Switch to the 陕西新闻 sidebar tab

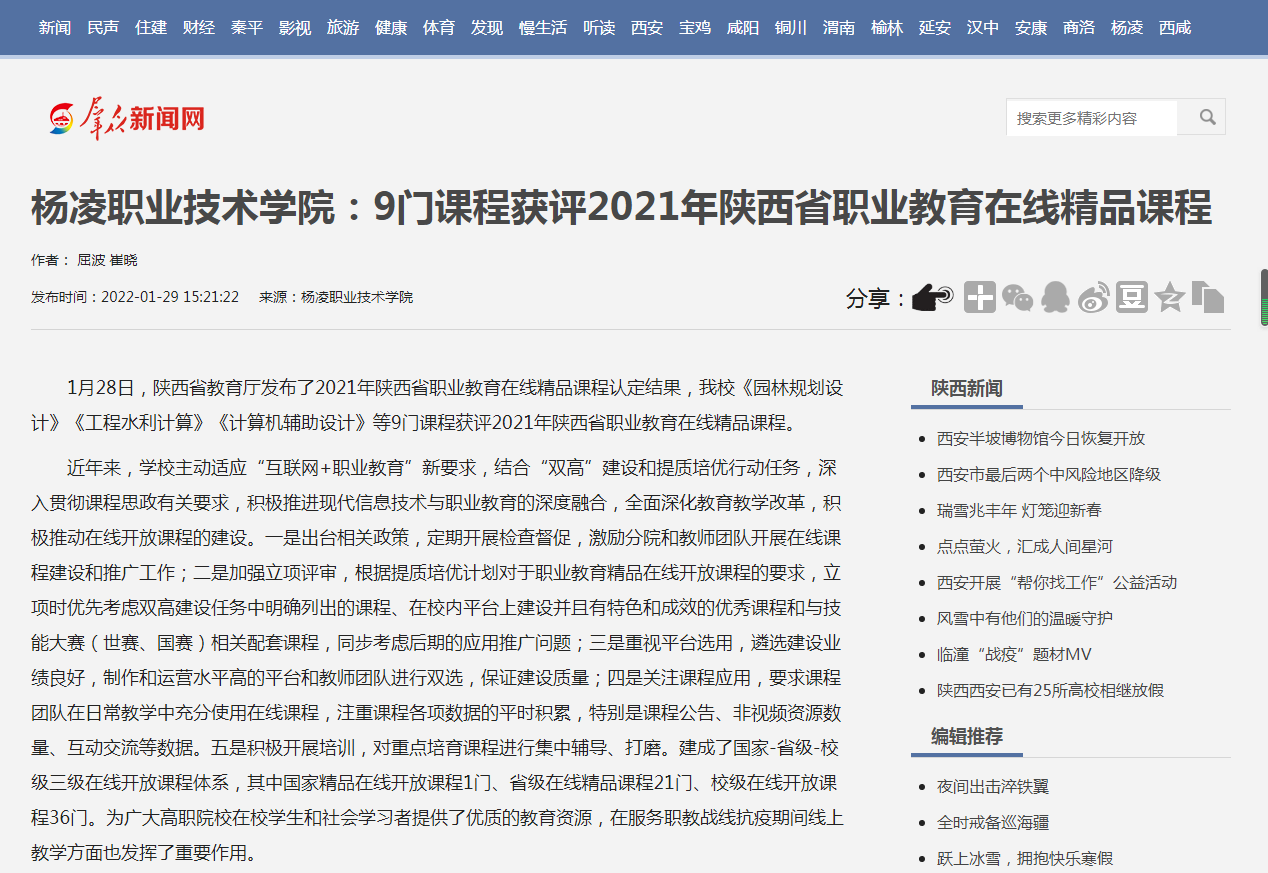click(966, 388)
